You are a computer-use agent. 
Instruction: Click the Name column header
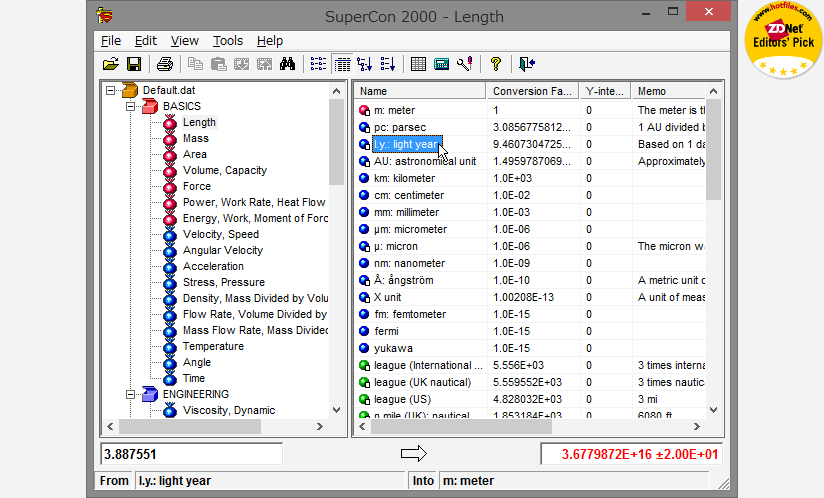coord(420,91)
